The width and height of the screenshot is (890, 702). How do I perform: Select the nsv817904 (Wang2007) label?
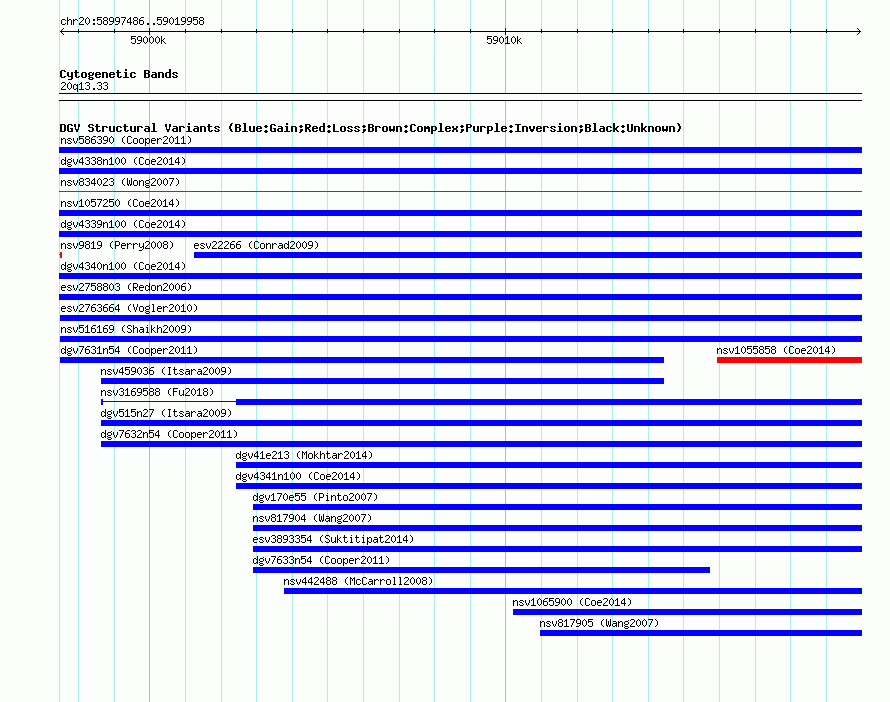click(312, 518)
